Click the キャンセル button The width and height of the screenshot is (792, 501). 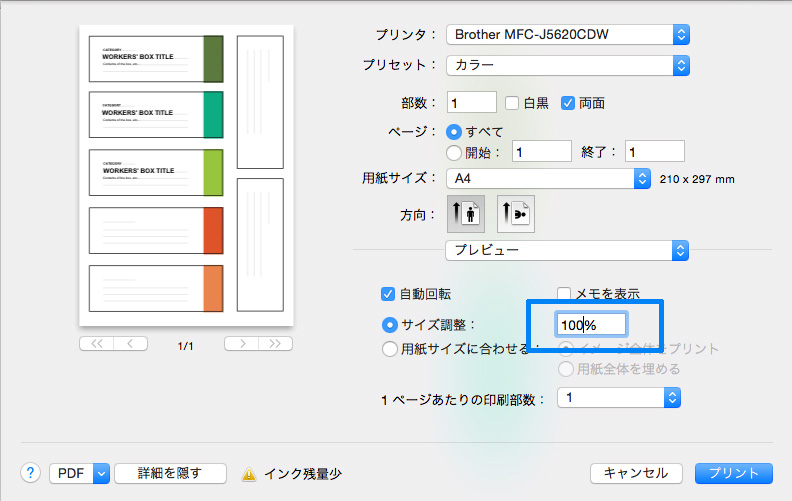(636, 473)
